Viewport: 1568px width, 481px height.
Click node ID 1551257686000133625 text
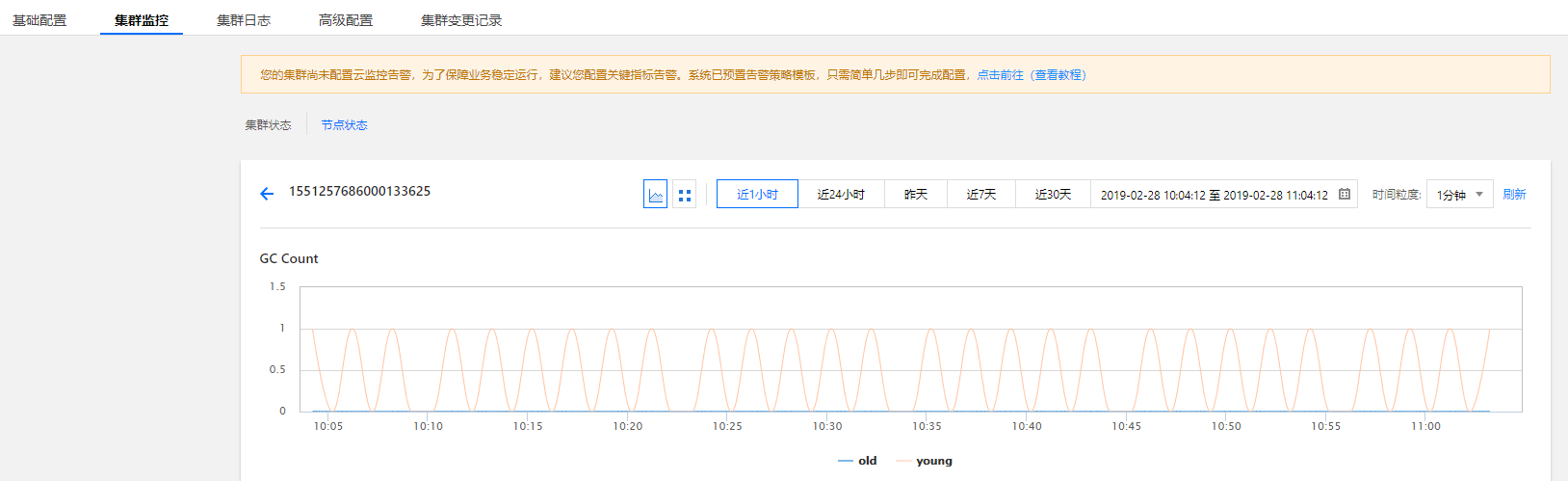click(359, 191)
